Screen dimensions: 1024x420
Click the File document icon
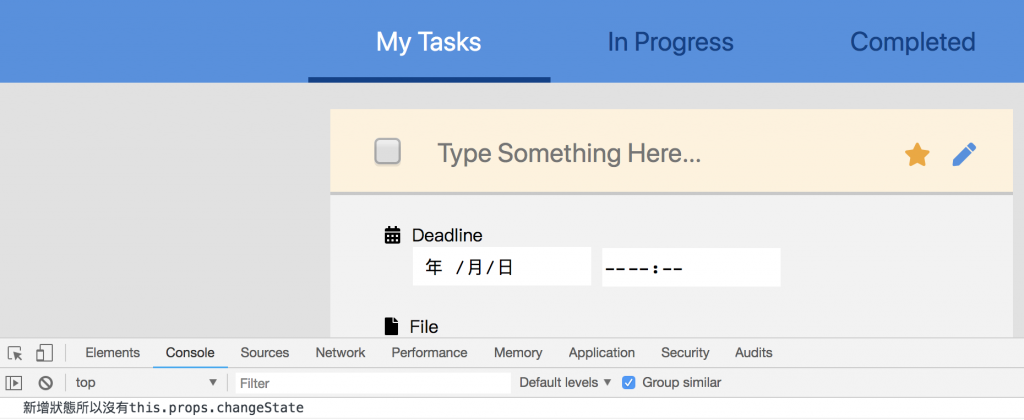click(392, 326)
